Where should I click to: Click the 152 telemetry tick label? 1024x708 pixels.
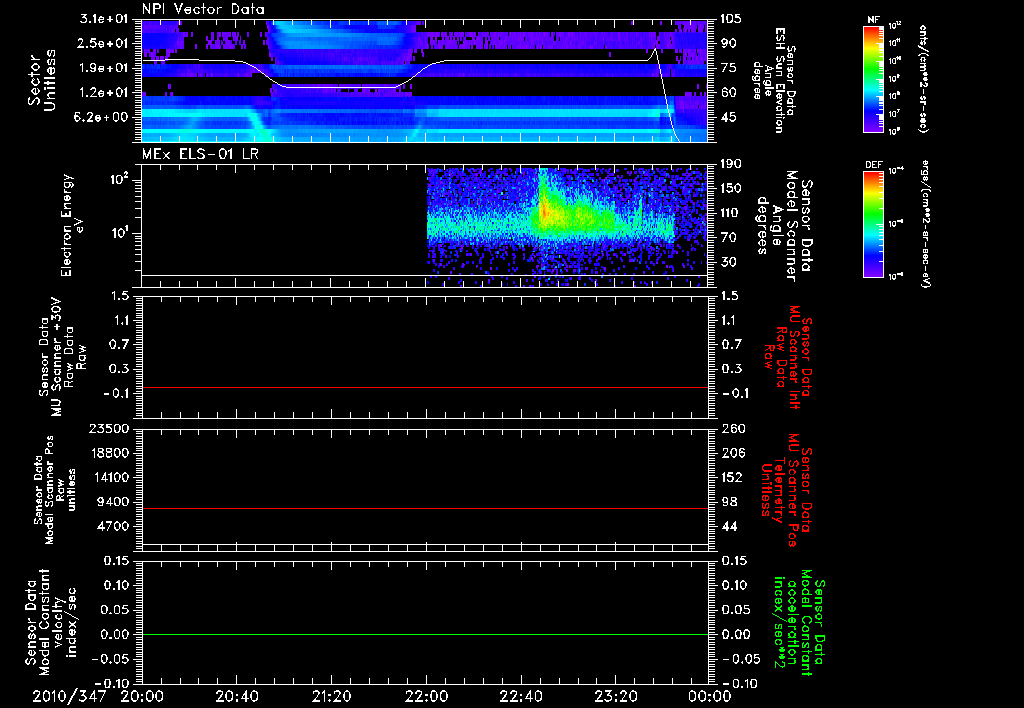point(731,477)
